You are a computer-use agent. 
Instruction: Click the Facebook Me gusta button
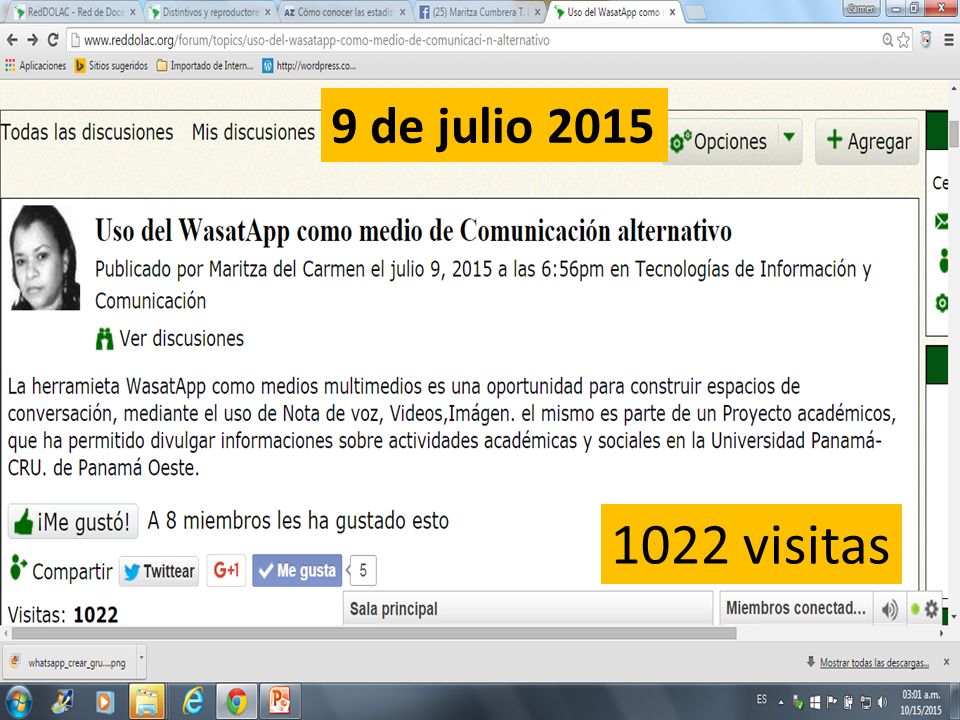[x=297, y=571]
